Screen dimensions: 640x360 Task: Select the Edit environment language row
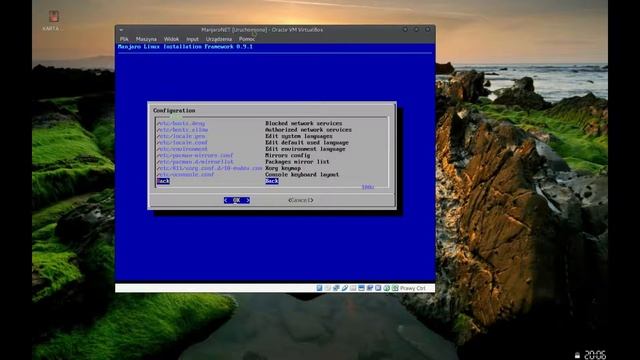(x=251, y=149)
